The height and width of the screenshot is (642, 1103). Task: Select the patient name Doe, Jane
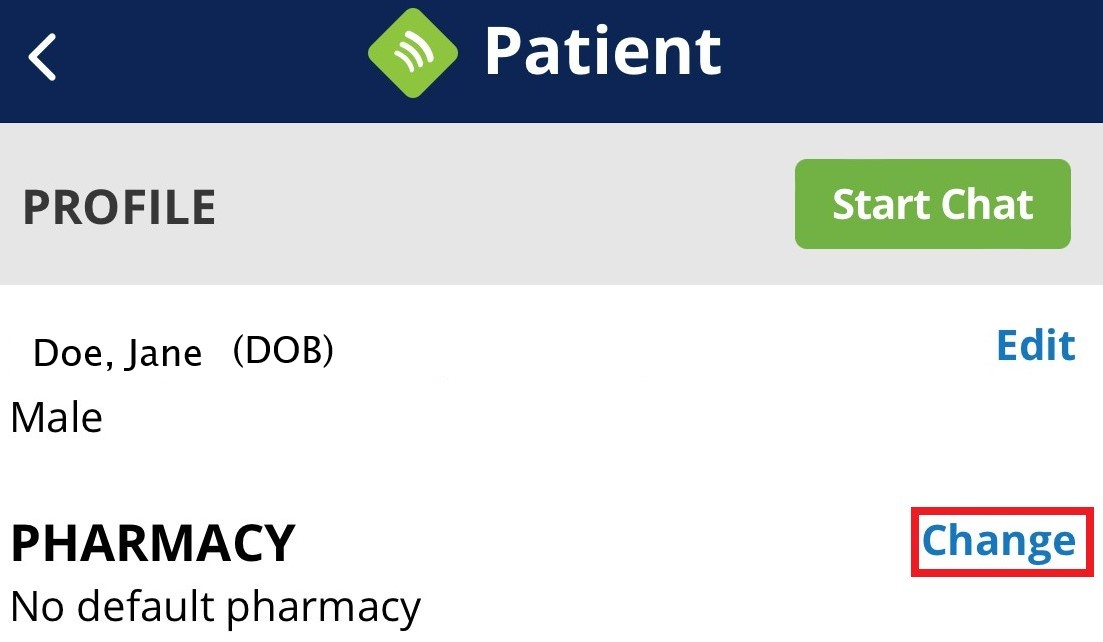point(117,353)
